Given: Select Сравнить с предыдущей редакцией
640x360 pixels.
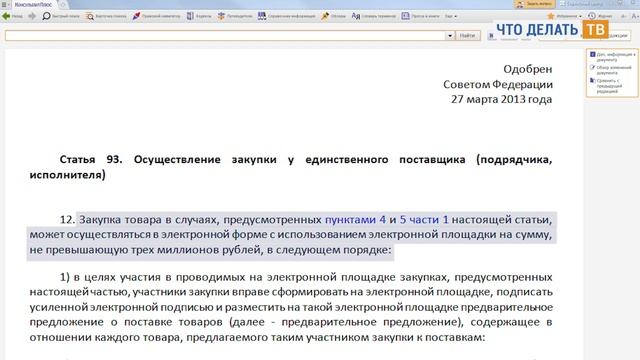Looking at the screenshot, I should [x=606, y=86].
